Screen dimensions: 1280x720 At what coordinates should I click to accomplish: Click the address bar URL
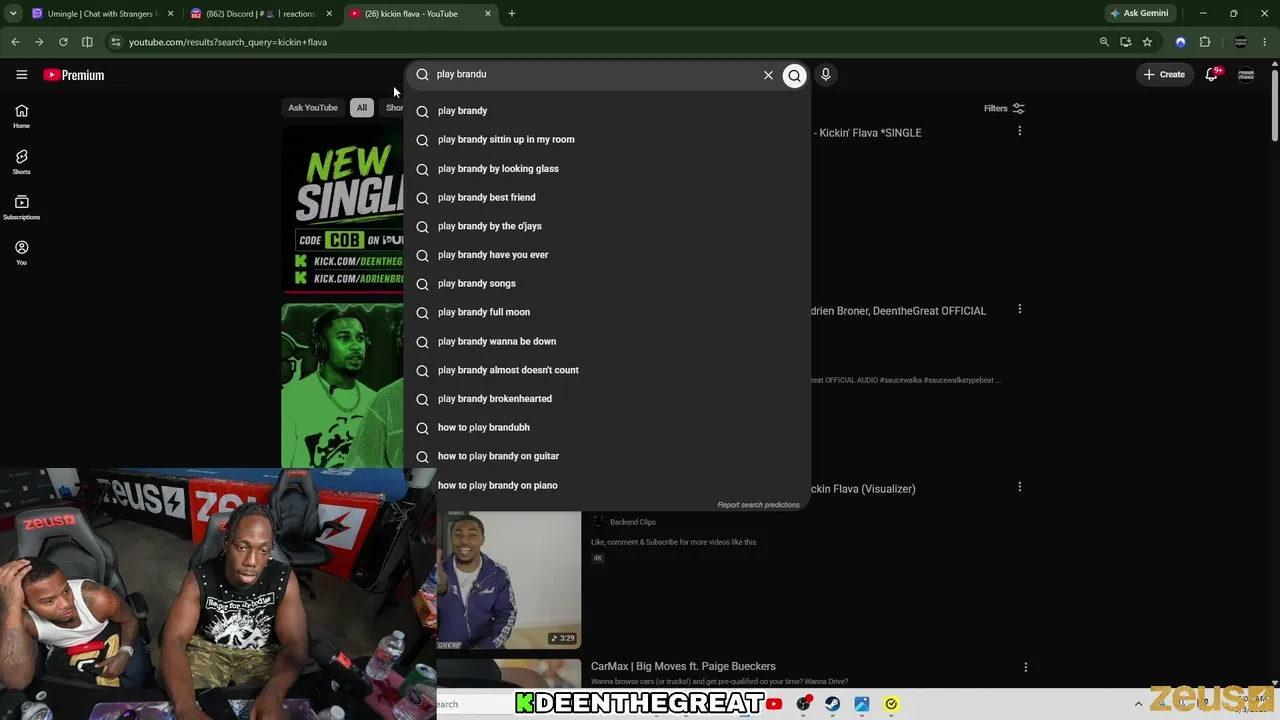[228, 42]
